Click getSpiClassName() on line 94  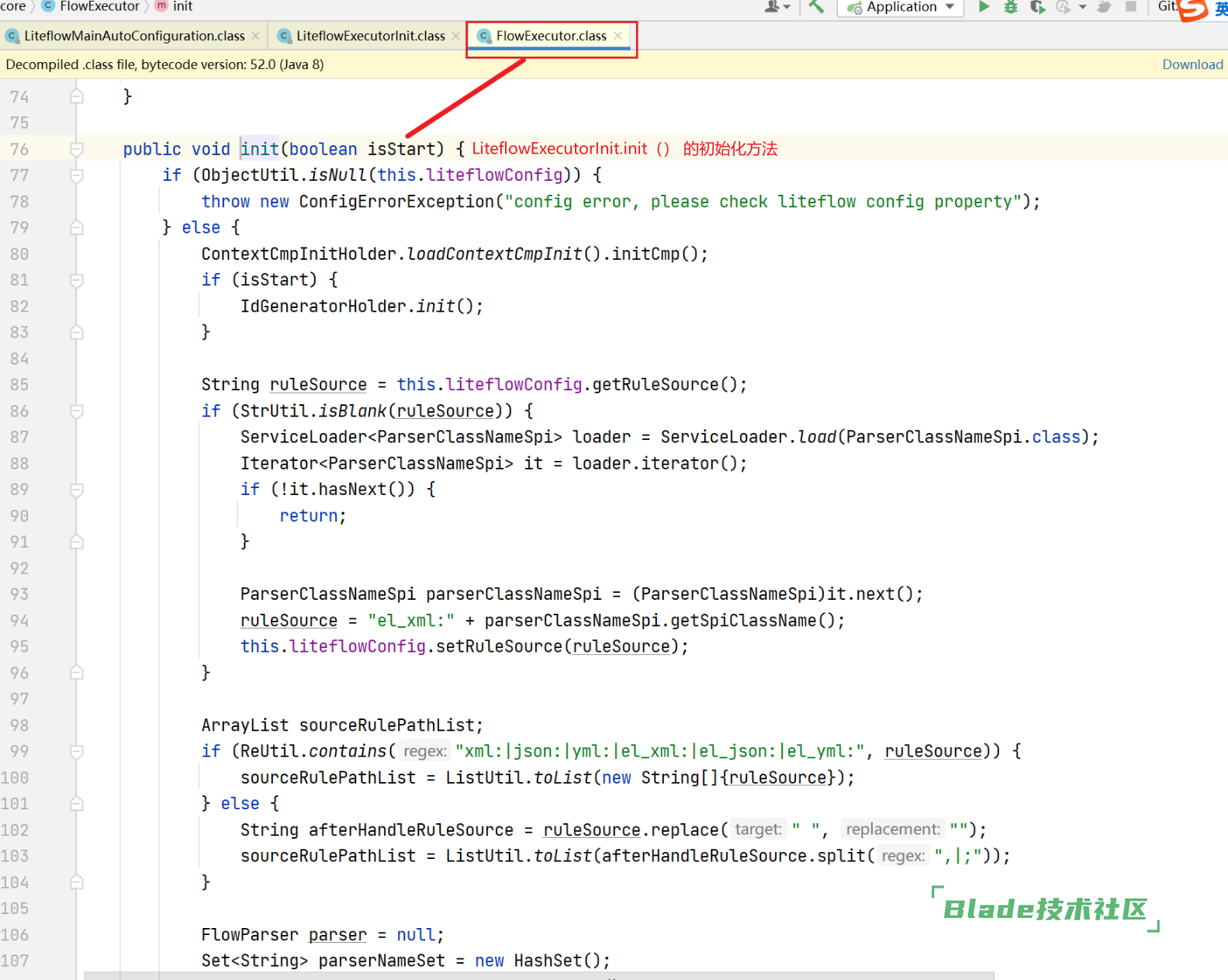click(752, 621)
